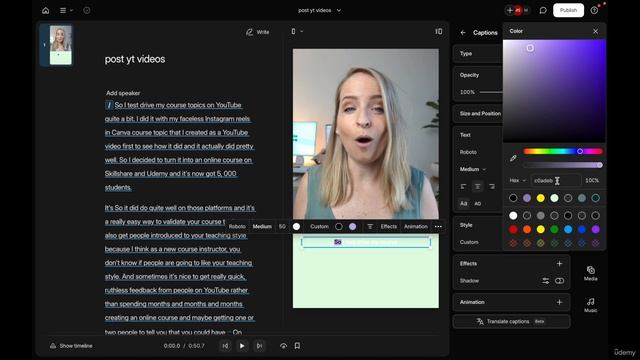The width and height of the screenshot is (640, 360).
Task: Select the 'Aa' mixed text case option
Action: 464,203
